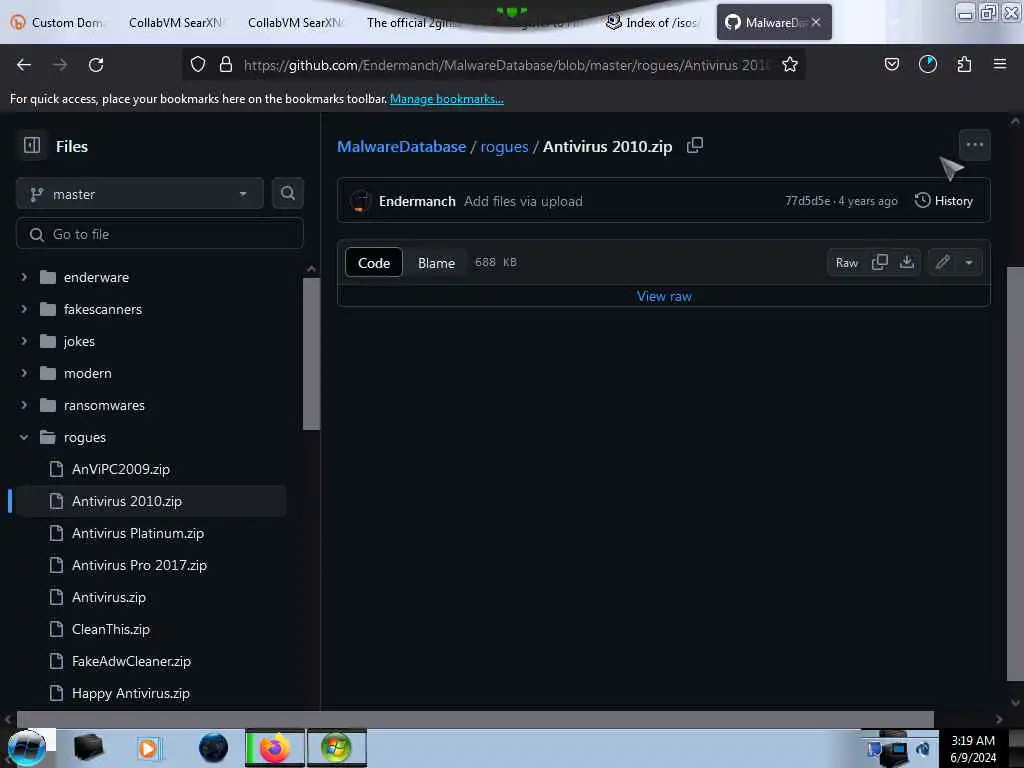Expand the ransomwares folder
This screenshot has width=1024, height=768.
(24, 405)
